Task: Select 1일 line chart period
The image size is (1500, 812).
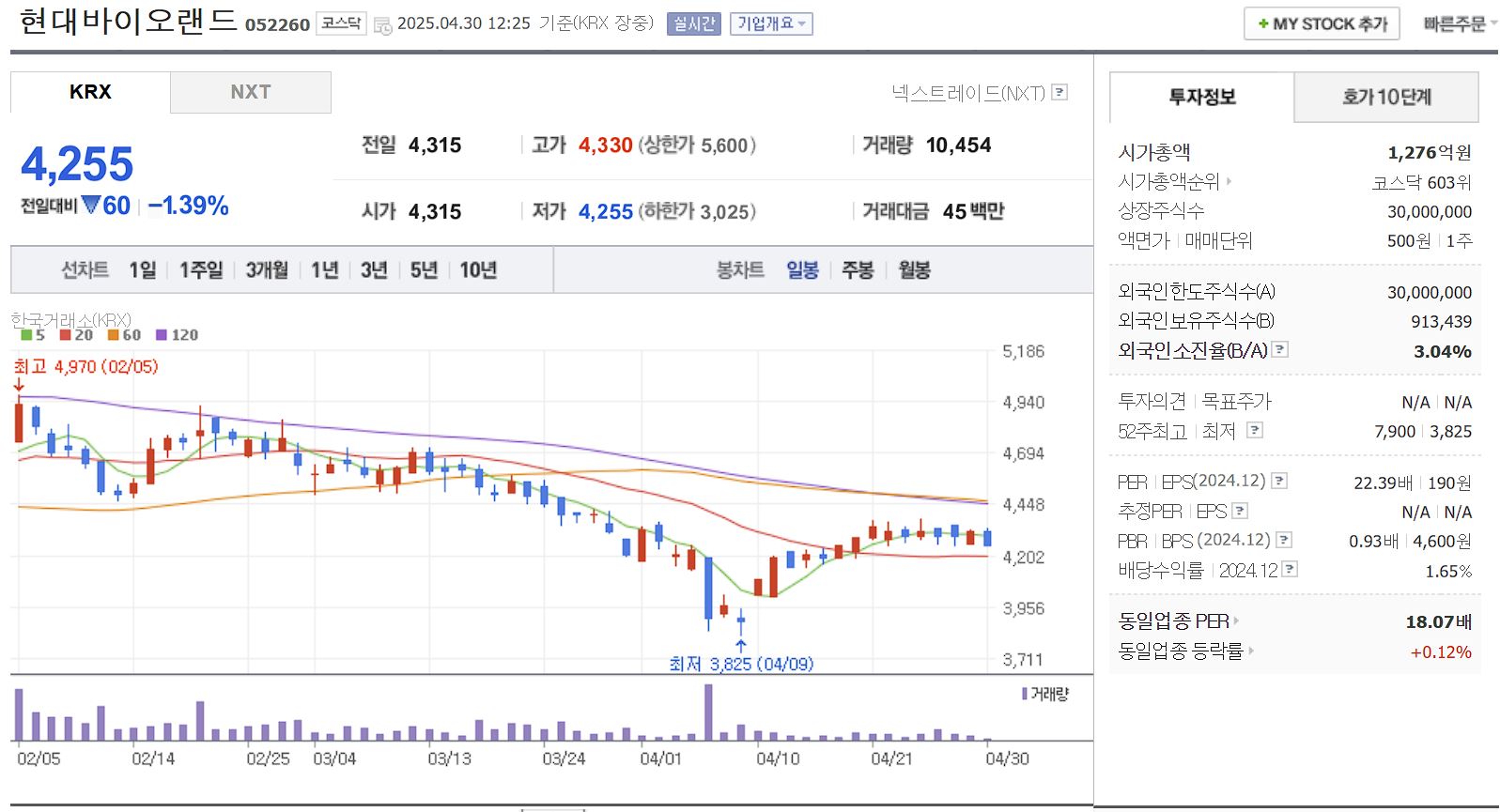Action: click(x=143, y=270)
